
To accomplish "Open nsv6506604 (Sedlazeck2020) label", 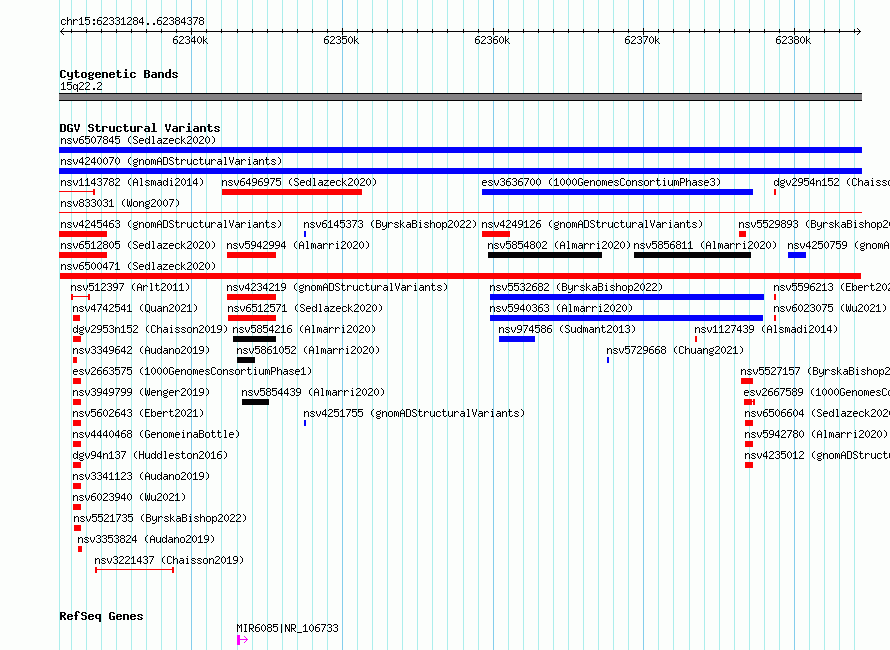I will point(817,413).
